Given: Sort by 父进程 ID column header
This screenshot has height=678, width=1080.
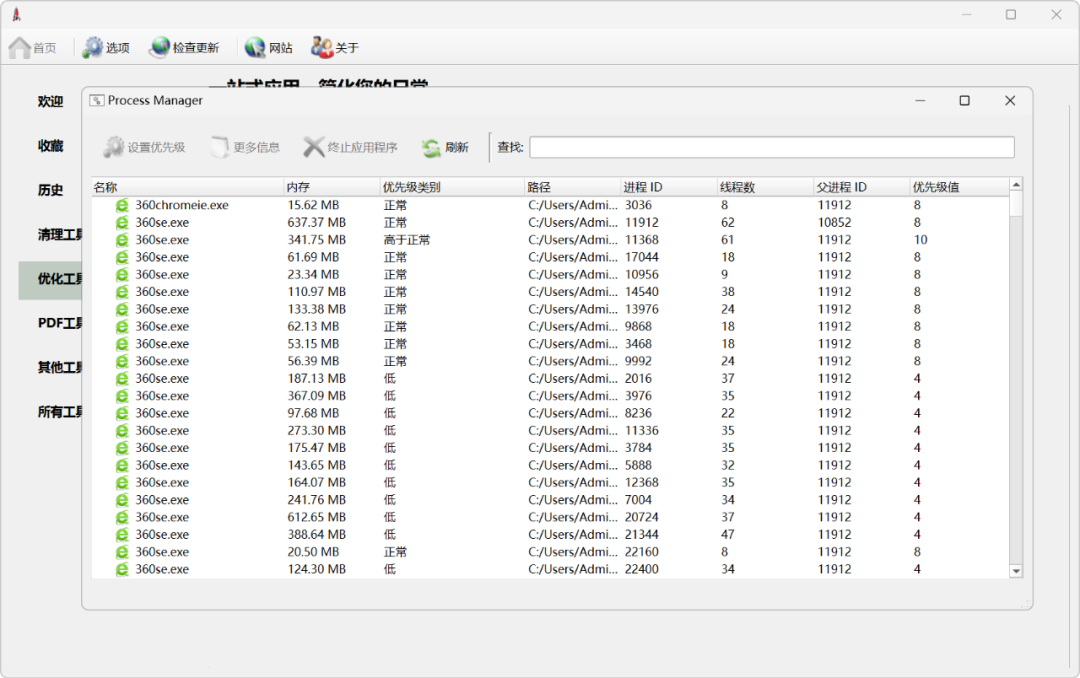Looking at the screenshot, I should pos(862,187).
